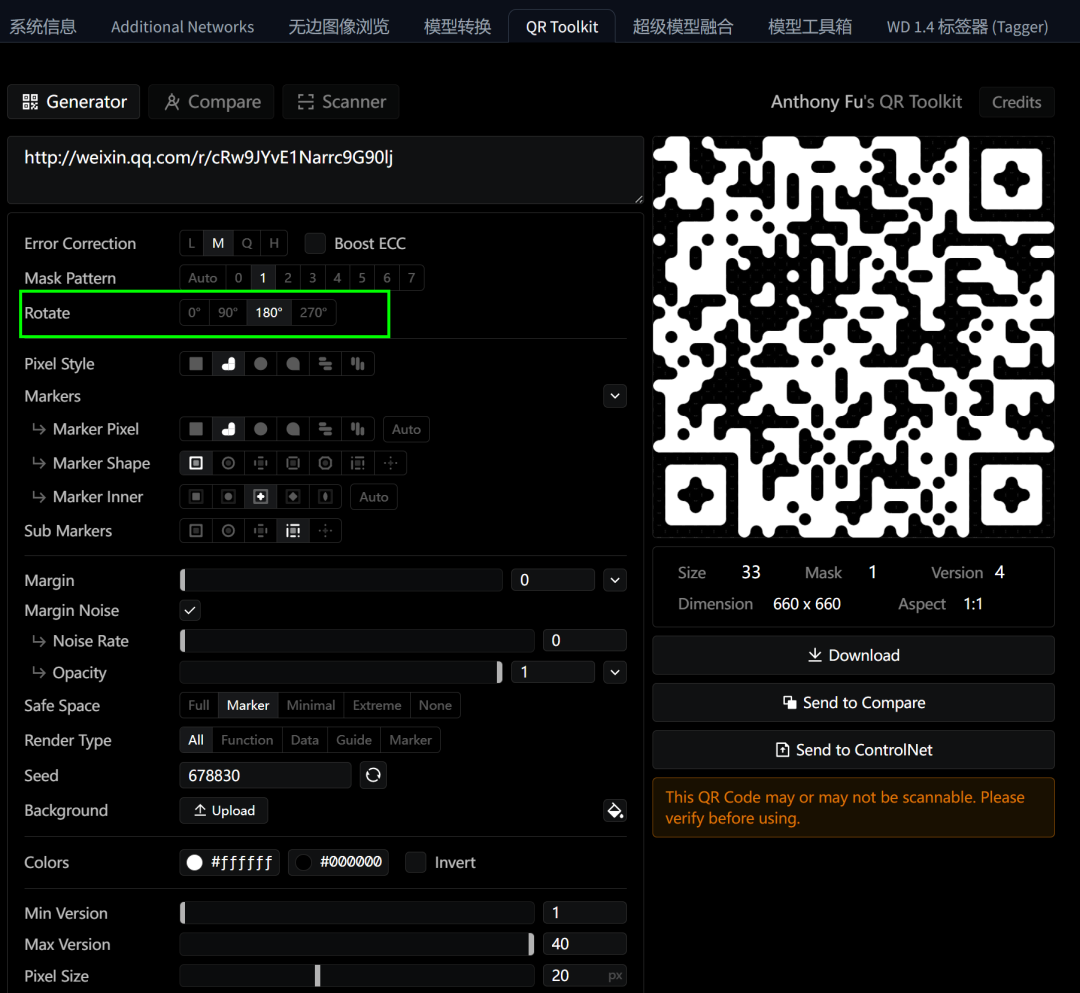
Task: Choose square Marker Inner icon
Action: pos(196,496)
